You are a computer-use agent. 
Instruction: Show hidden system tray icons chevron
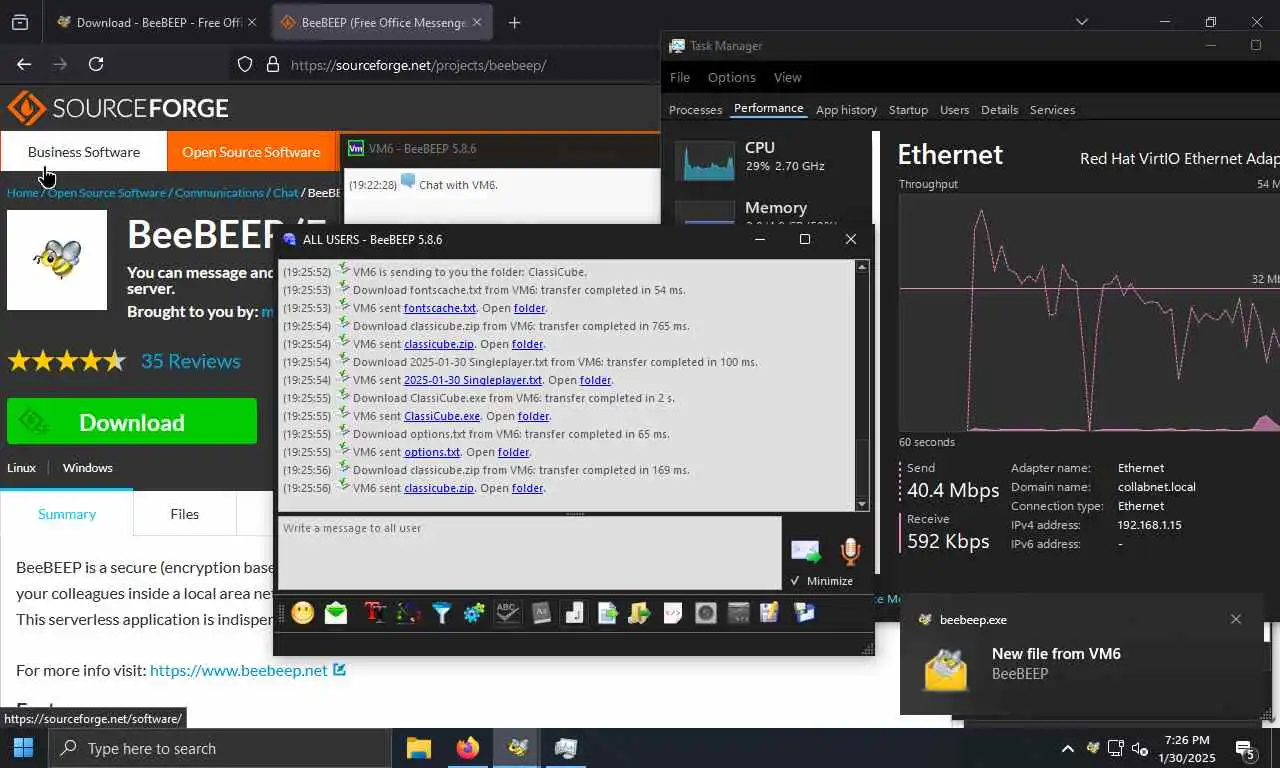1068,748
